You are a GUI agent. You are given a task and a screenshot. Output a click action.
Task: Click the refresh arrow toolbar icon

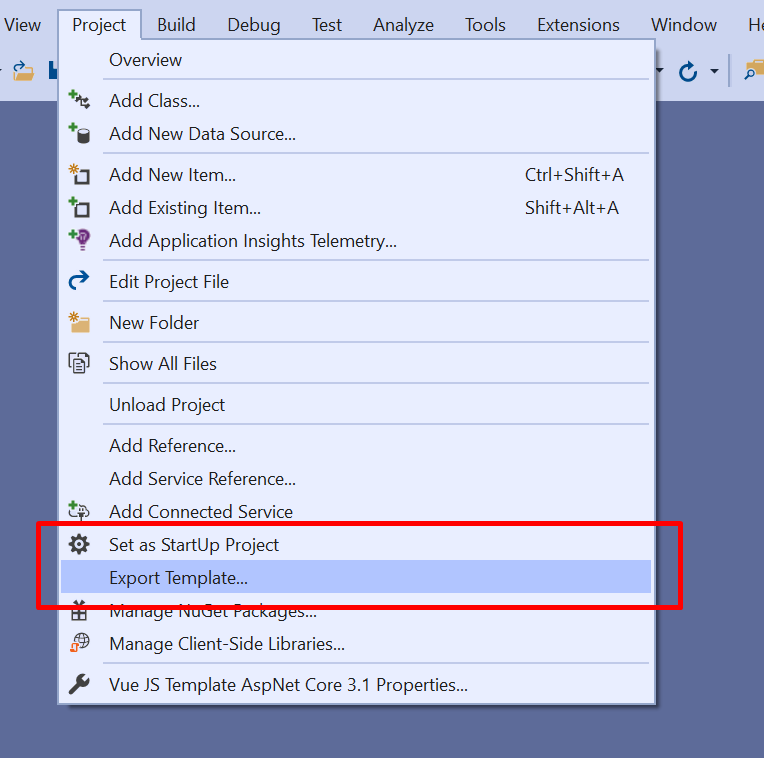[688, 72]
